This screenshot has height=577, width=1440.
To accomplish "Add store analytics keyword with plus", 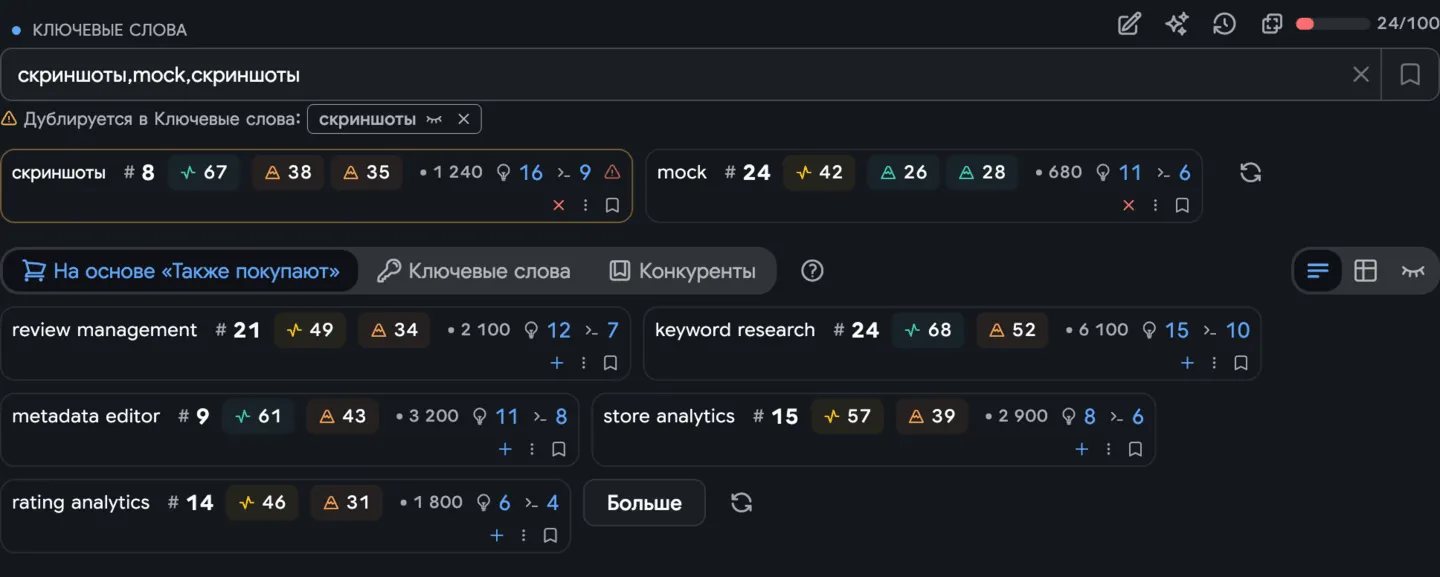I will (1081, 449).
